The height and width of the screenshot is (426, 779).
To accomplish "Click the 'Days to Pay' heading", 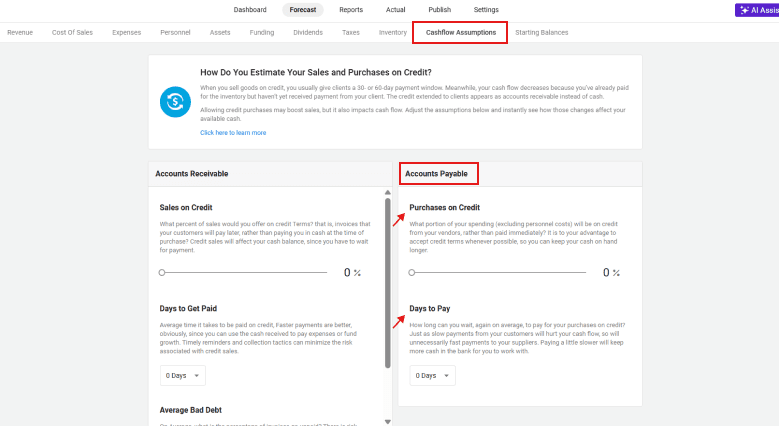I will coord(430,308).
